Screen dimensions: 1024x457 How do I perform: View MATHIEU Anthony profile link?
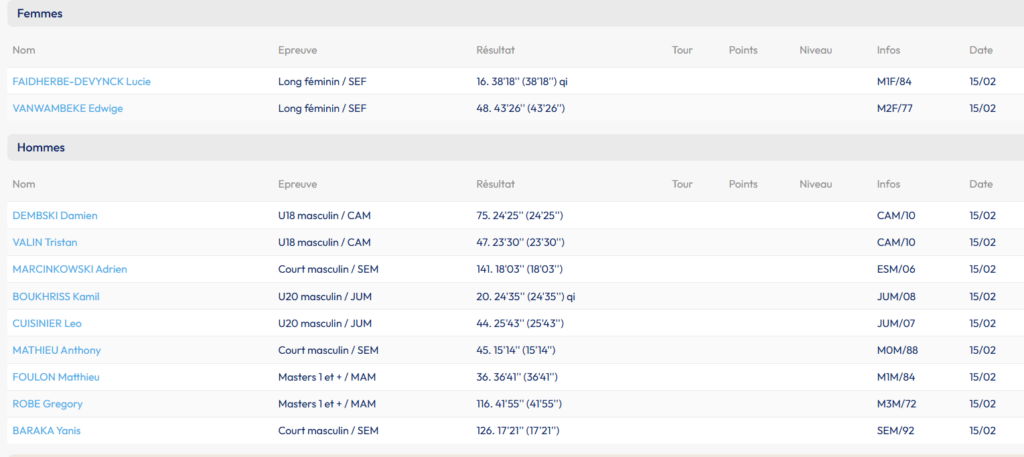coord(56,350)
